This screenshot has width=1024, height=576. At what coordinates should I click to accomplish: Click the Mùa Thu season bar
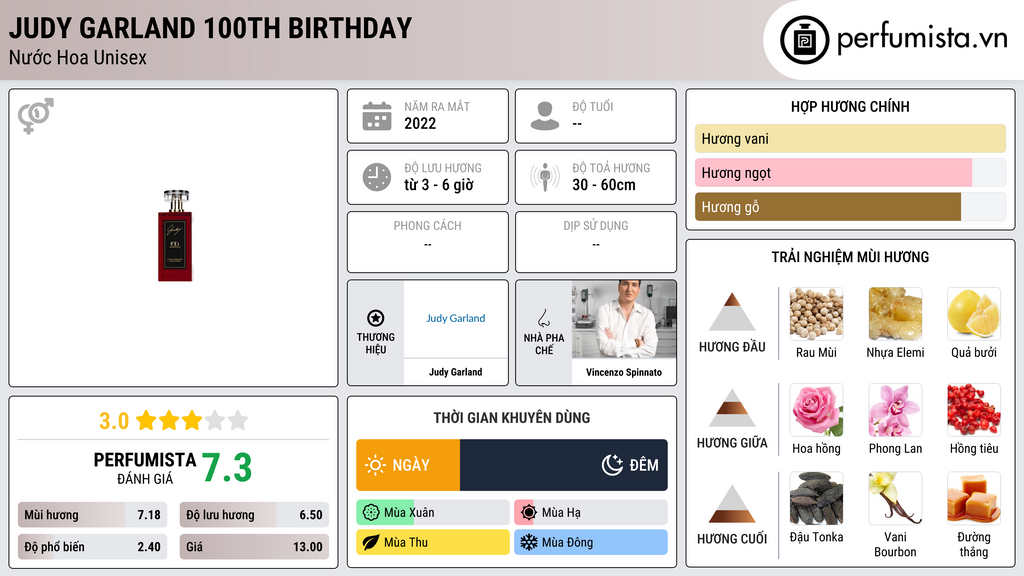pyautogui.click(x=433, y=543)
